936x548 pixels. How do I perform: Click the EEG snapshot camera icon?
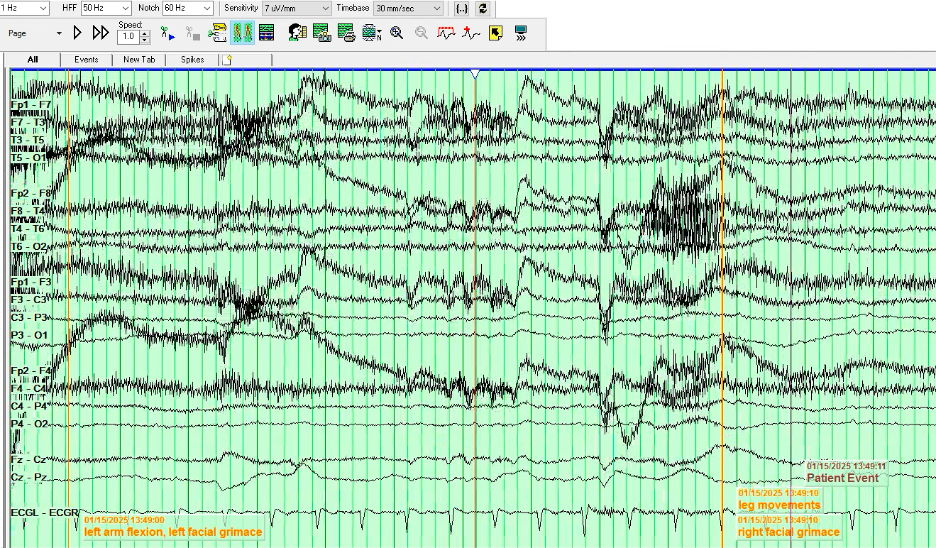[321, 33]
